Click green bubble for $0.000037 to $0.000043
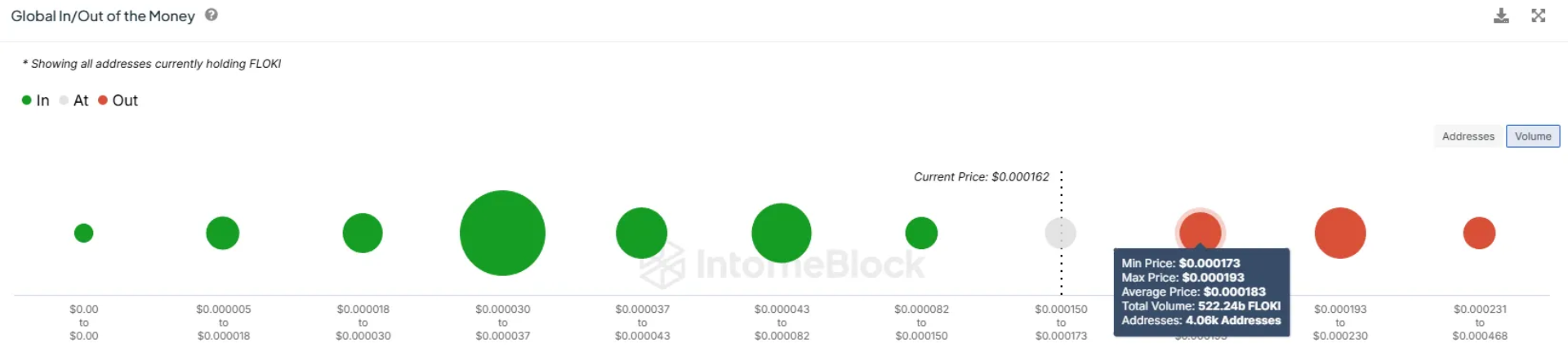 (x=642, y=233)
